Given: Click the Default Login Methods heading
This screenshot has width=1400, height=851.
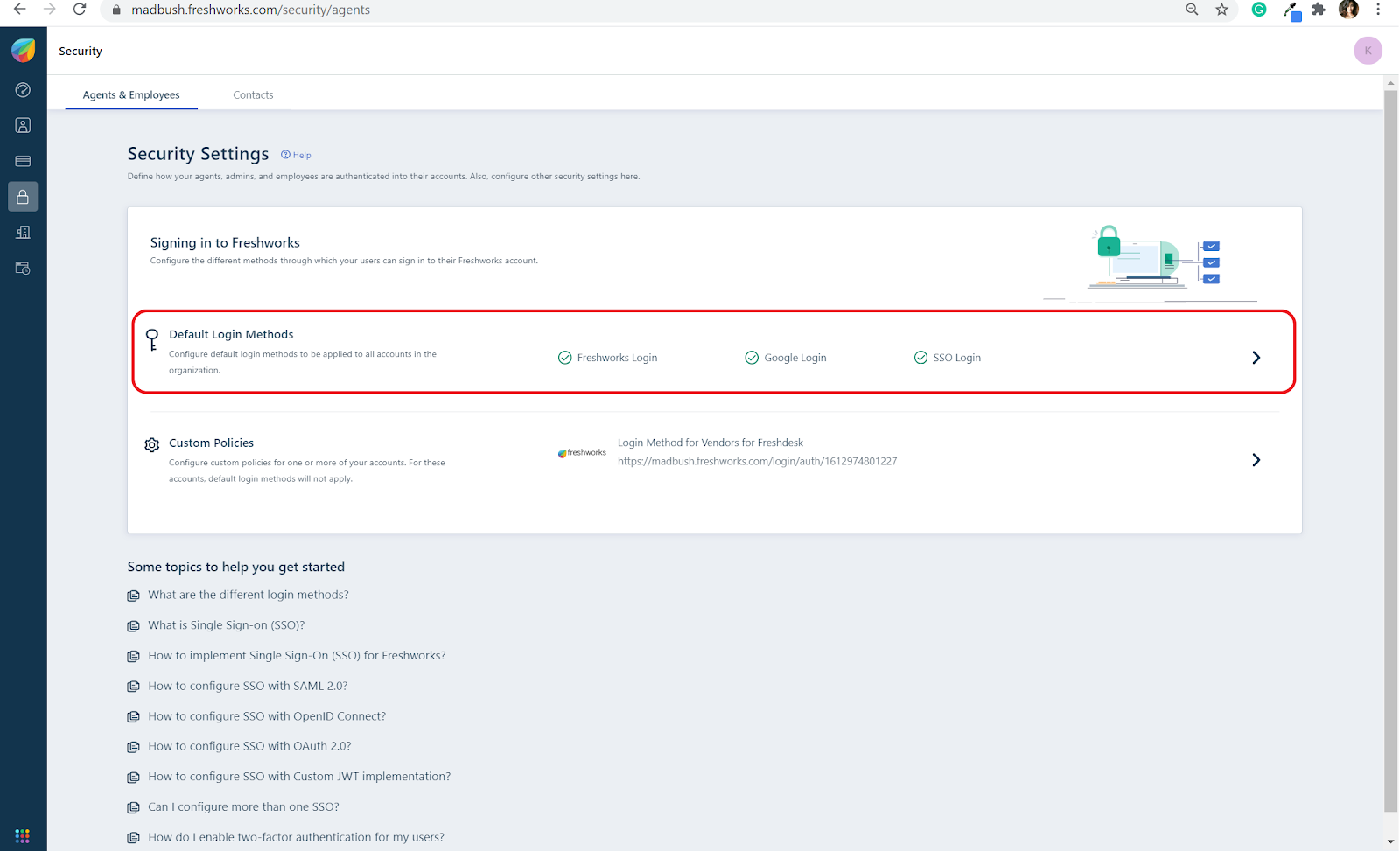Looking at the screenshot, I should (231, 335).
